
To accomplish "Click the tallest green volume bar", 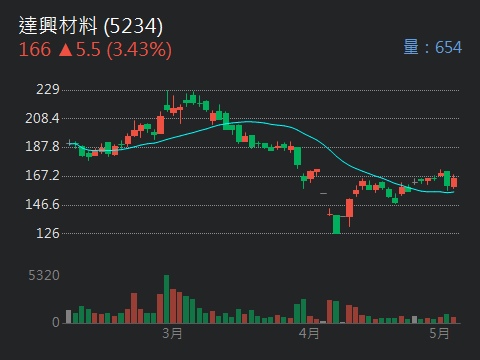I will 166,299.
